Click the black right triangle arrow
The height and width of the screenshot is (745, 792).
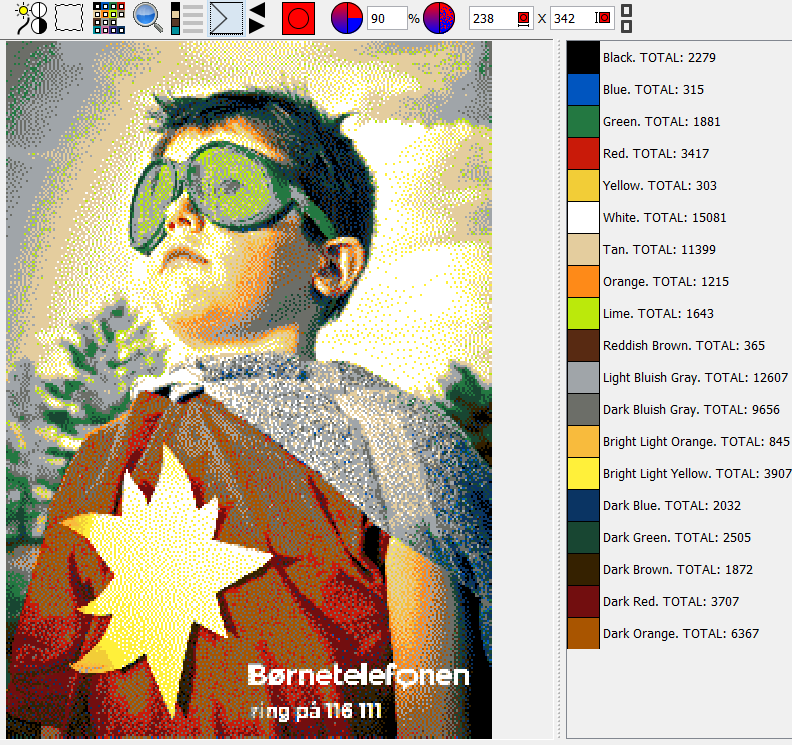click(x=257, y=27)
